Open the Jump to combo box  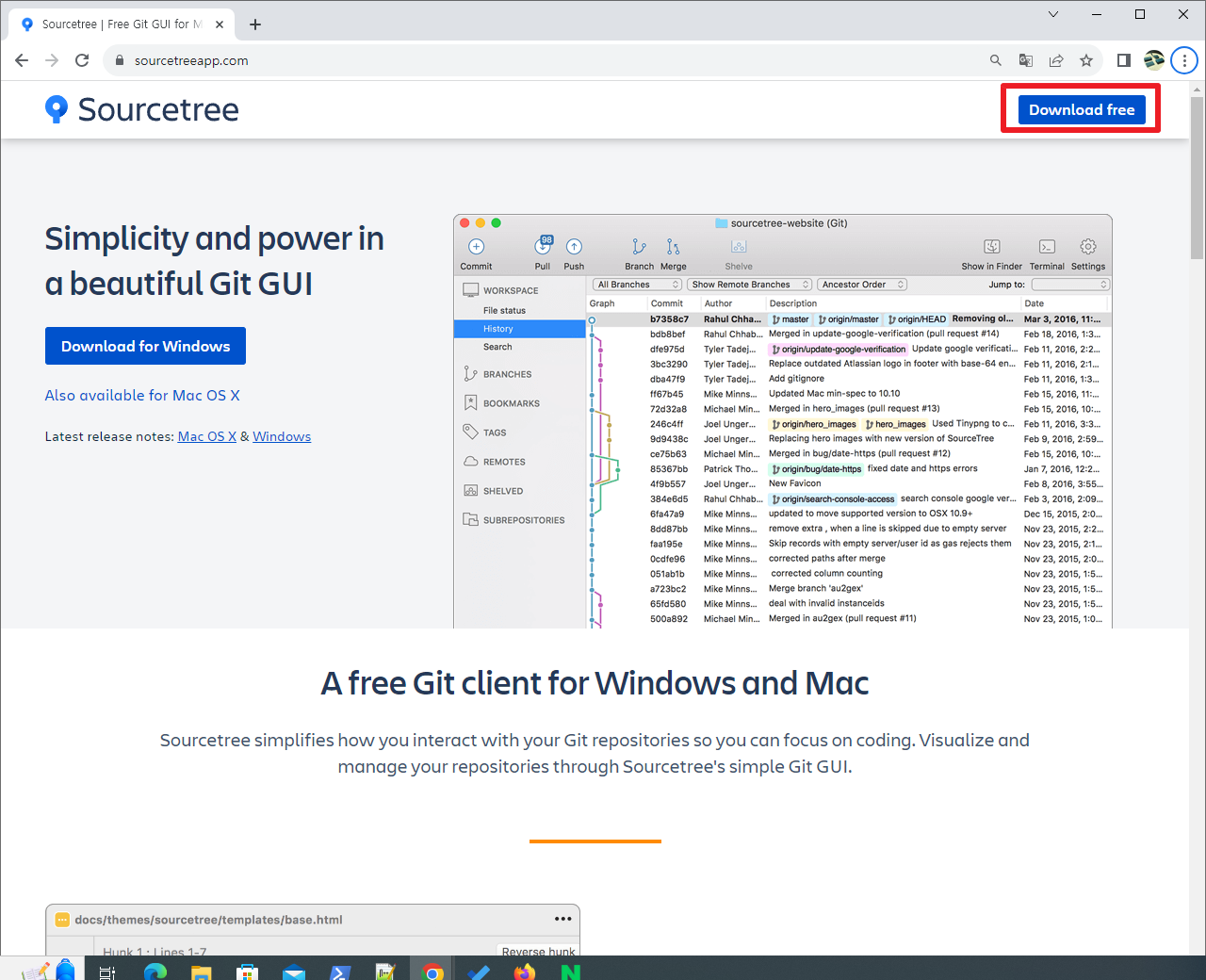click(x=1070, y=285)
